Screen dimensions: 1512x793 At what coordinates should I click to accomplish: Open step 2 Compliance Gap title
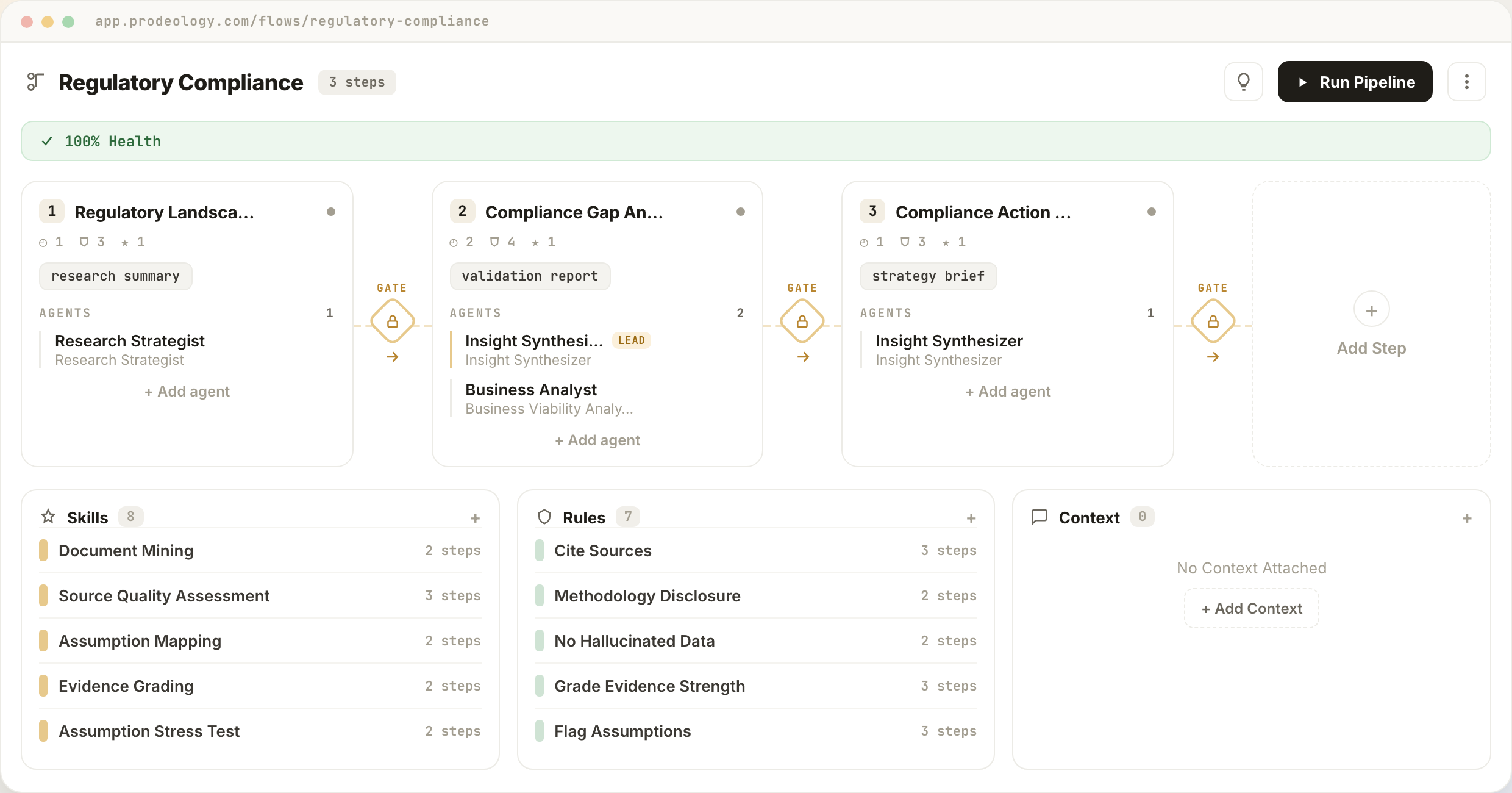(x=574, y=212)
